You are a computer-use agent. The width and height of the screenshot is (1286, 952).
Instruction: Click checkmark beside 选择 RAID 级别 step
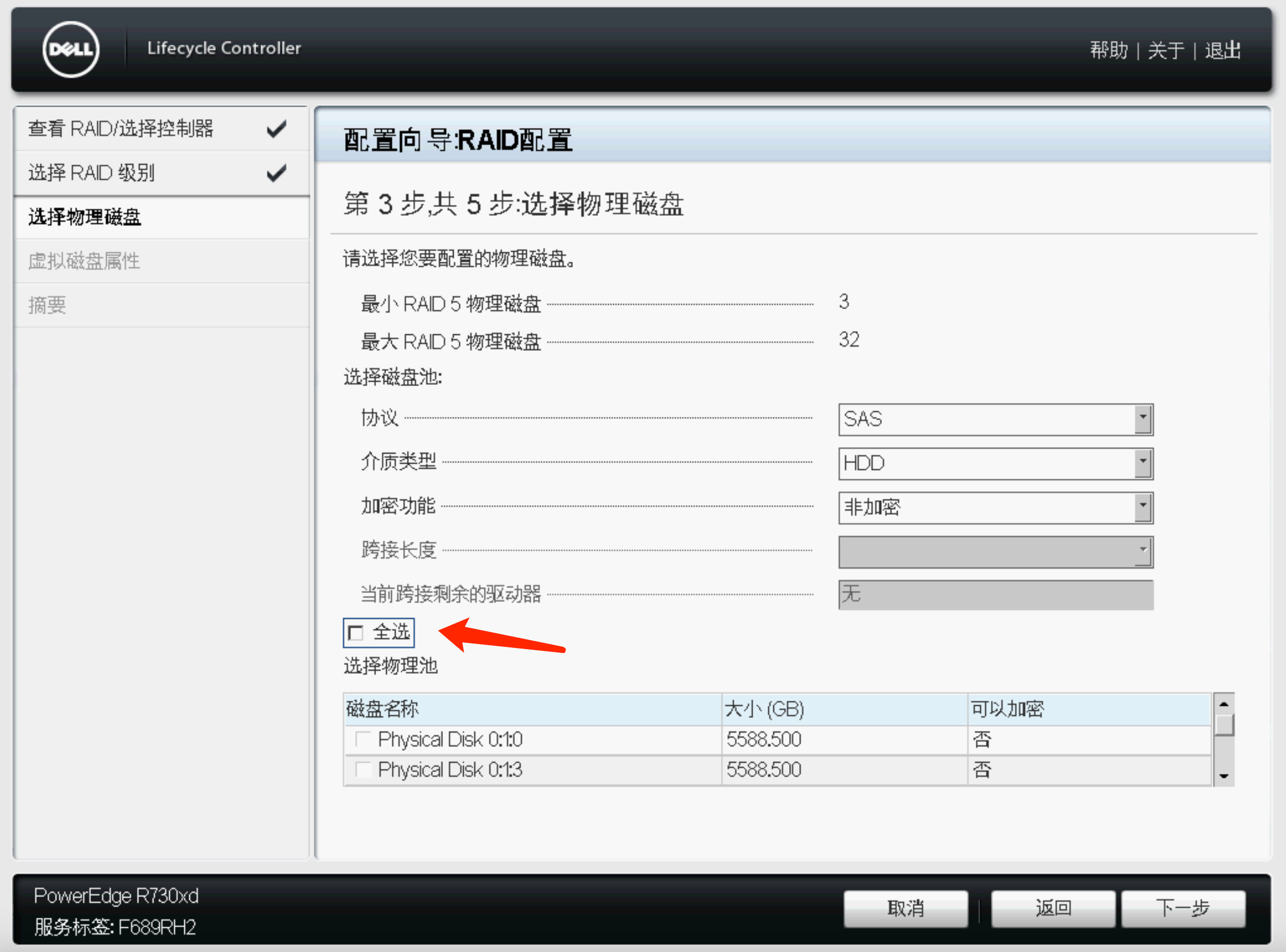click(277, 173)
